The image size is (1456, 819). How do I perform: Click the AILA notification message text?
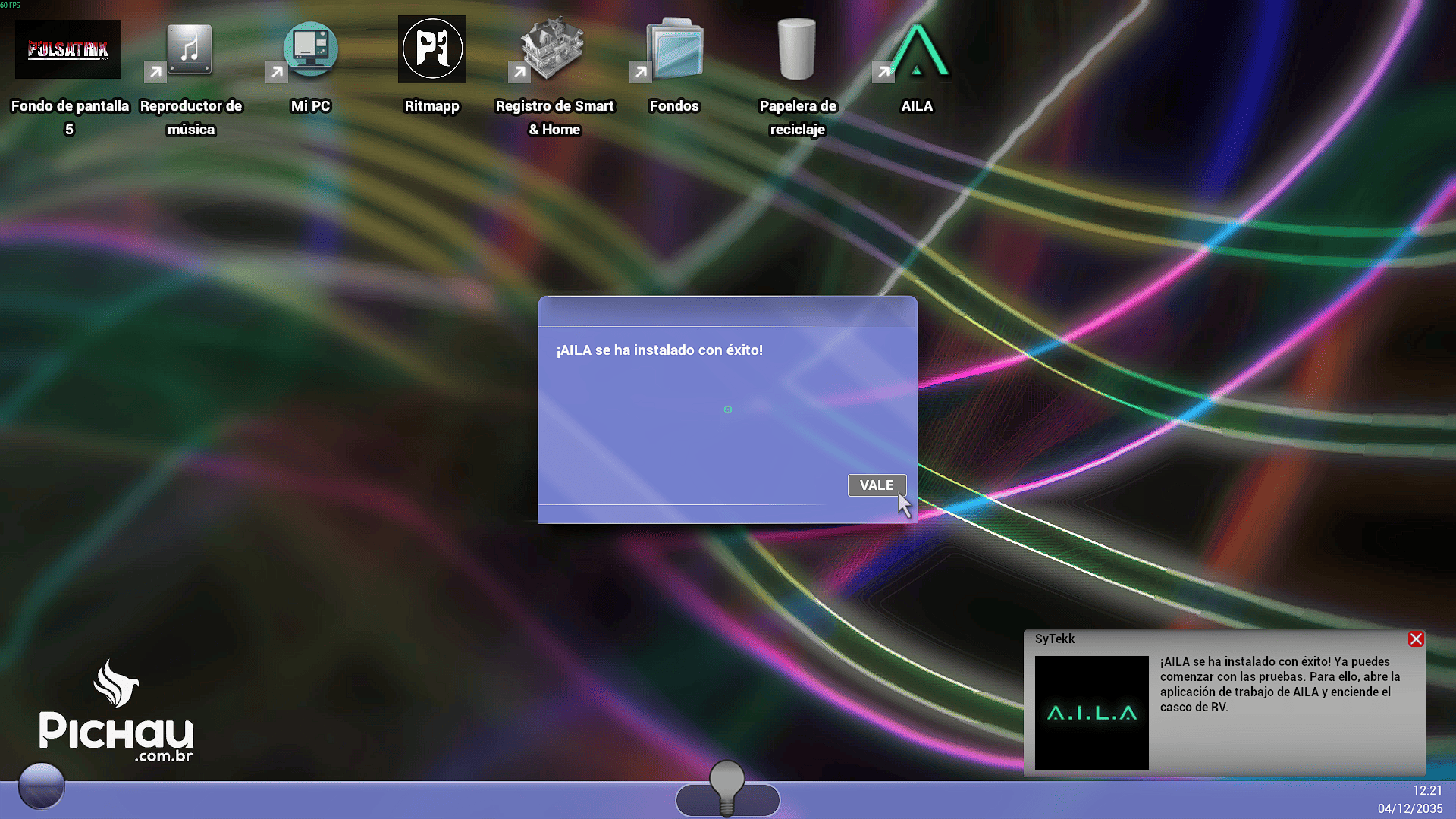point(1279,684)
